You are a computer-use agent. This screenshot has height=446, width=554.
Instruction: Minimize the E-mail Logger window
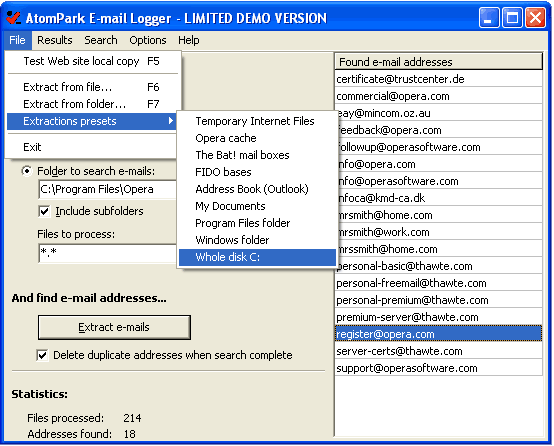coord(489,17)
